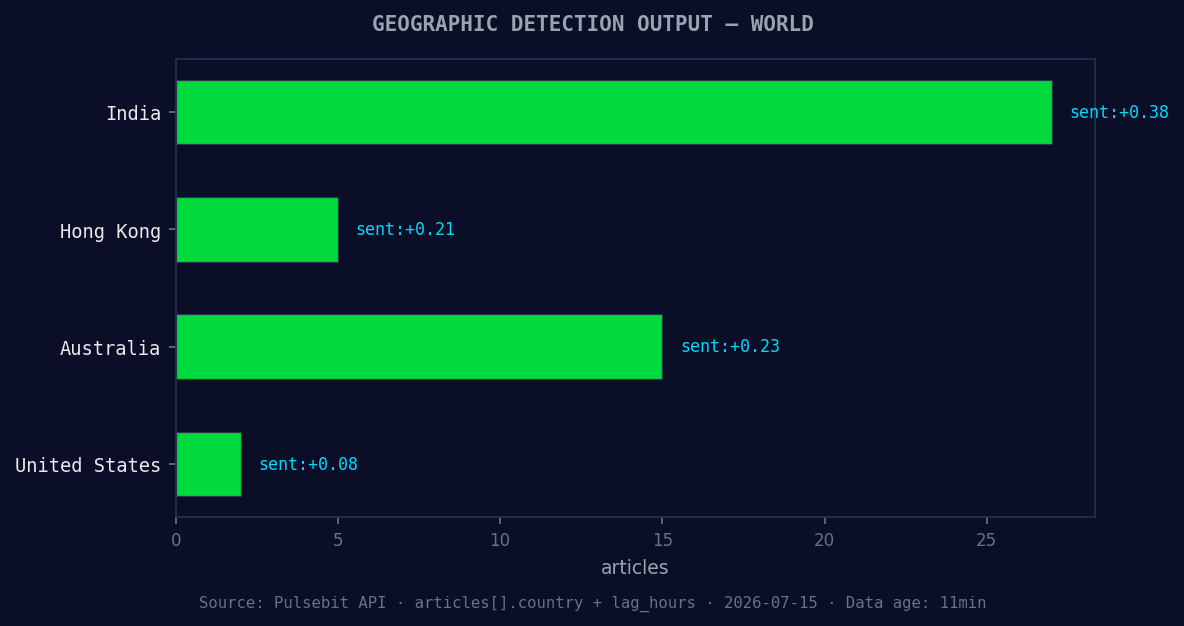Click the articles x-axis label

pyautogui.click(x=635, y=567)
